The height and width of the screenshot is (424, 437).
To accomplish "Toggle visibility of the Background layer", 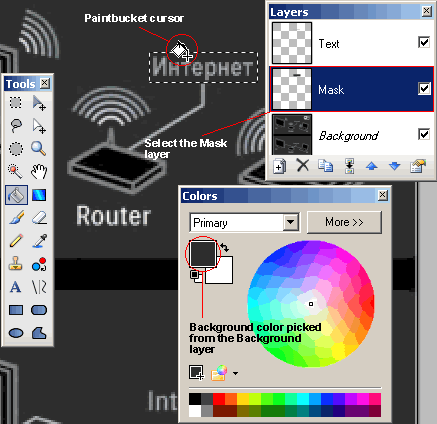I will coord(424,134).
